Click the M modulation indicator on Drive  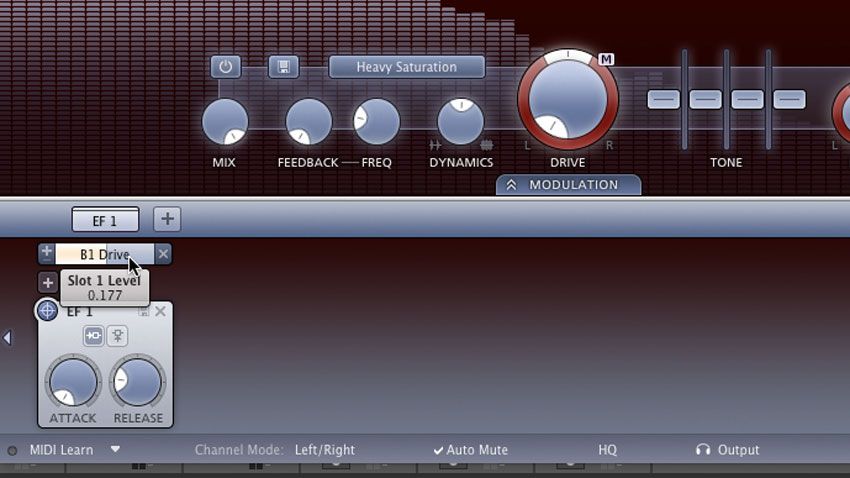[x=606, y=59]
